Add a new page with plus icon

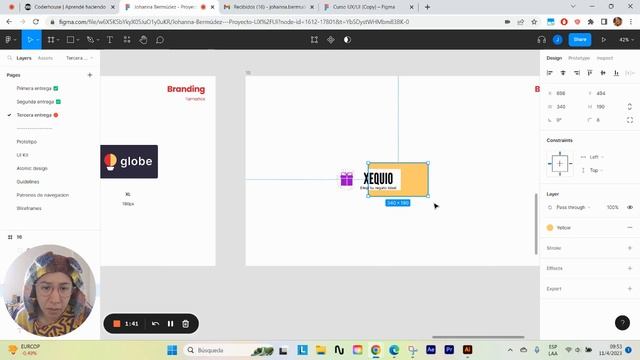tap(90, 75)
